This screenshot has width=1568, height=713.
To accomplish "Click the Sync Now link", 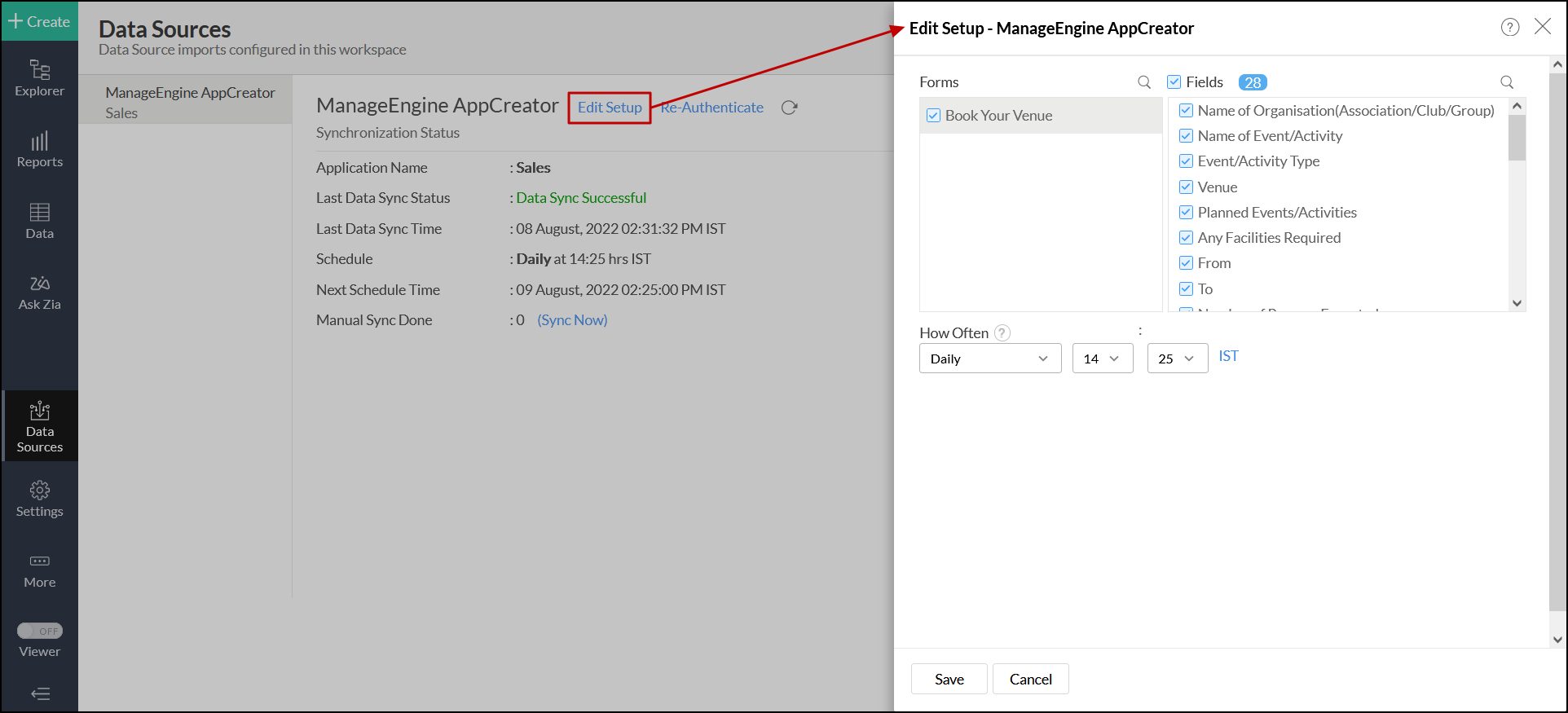I will click(x=572, y=320).
